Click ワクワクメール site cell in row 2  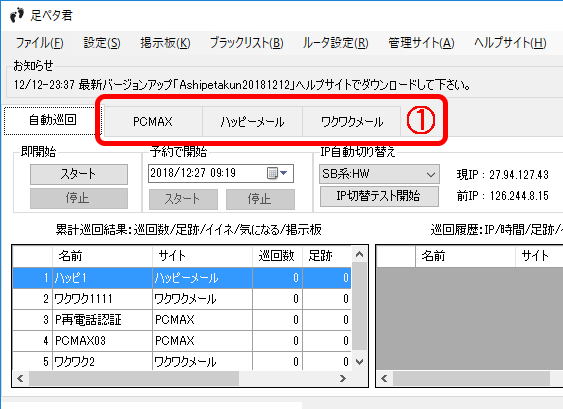pyautogui.click(x=203, y=299)
